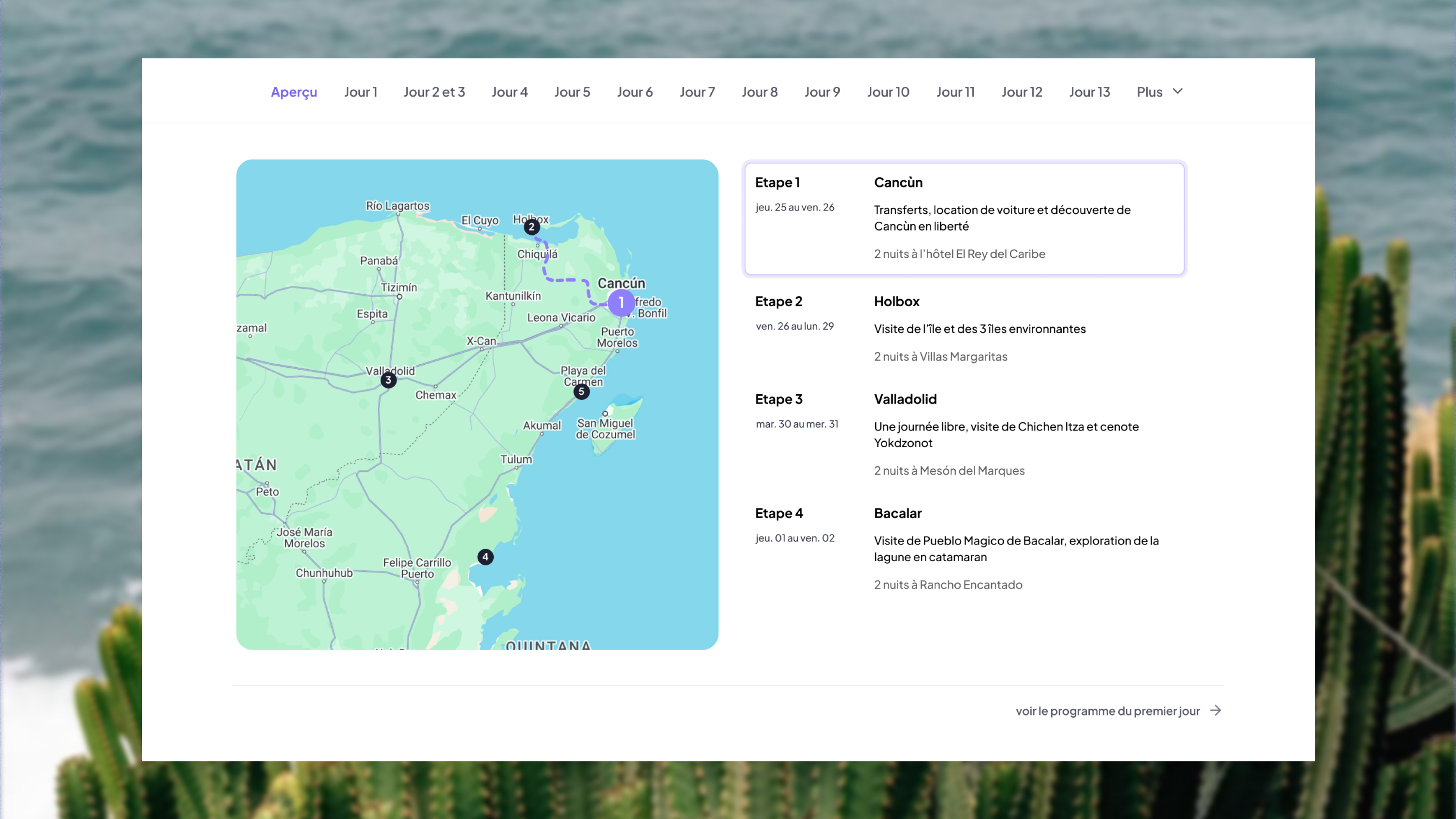Select map marker 3 at Valladolid

pyautogui.click(x=388, y=380)
